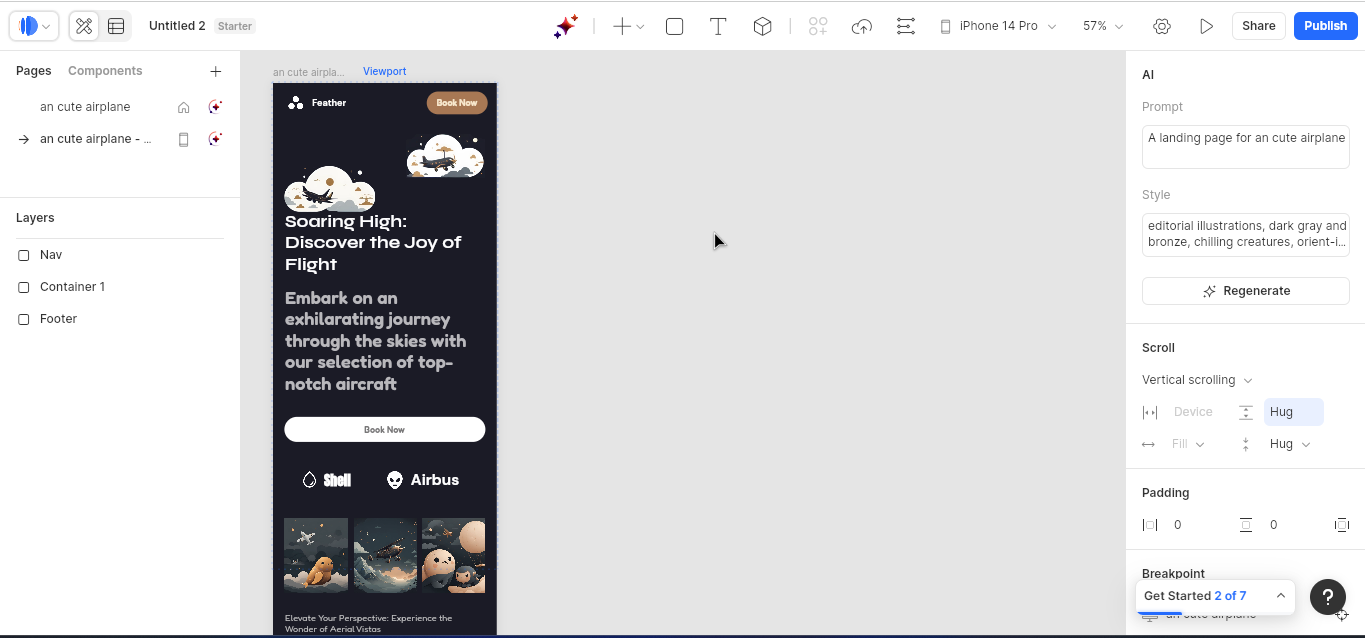
Task: Select the an cute airplane page
Action: 85,107
